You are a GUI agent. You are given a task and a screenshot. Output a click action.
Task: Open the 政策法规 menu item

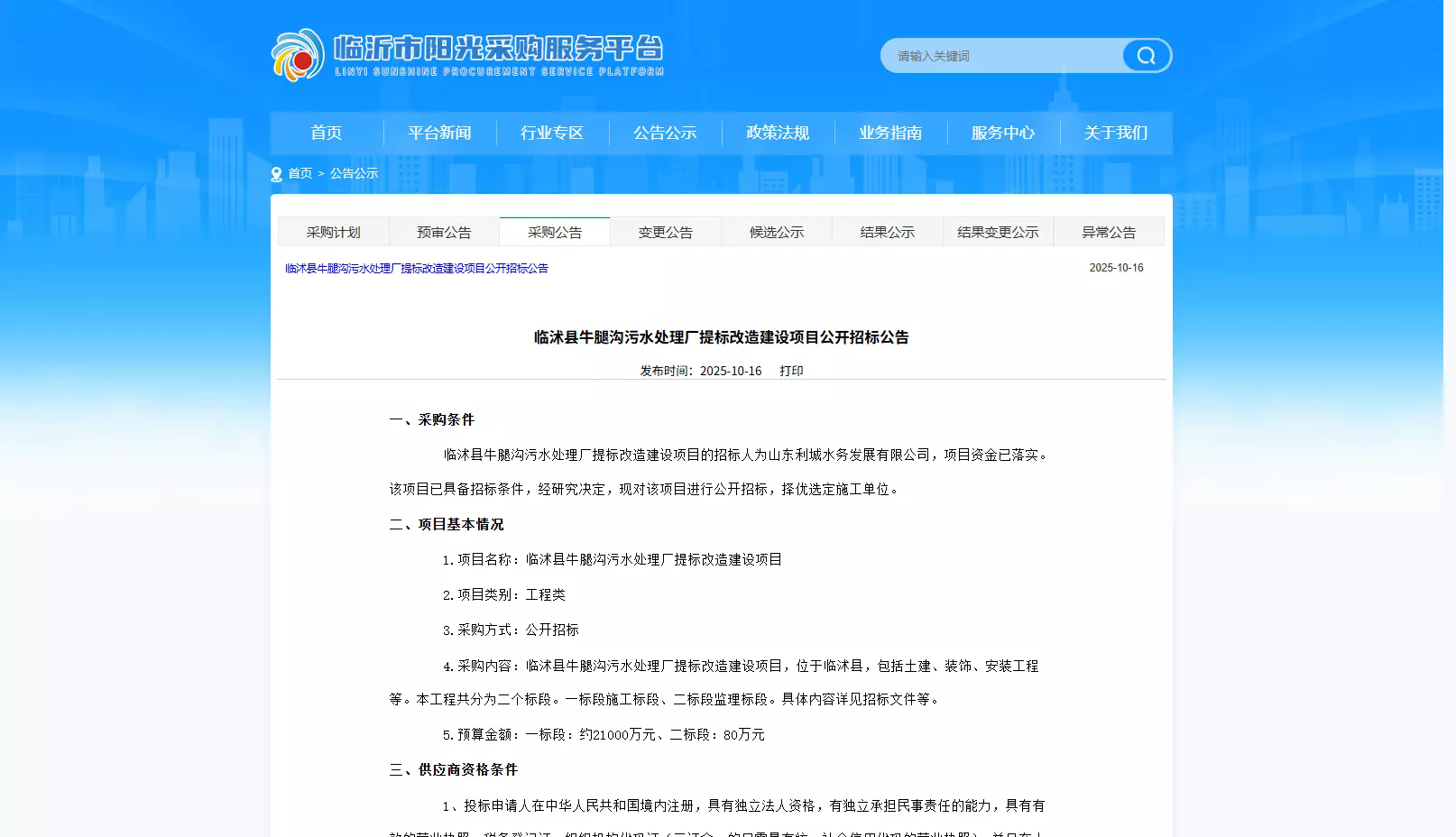click(778, 133)
